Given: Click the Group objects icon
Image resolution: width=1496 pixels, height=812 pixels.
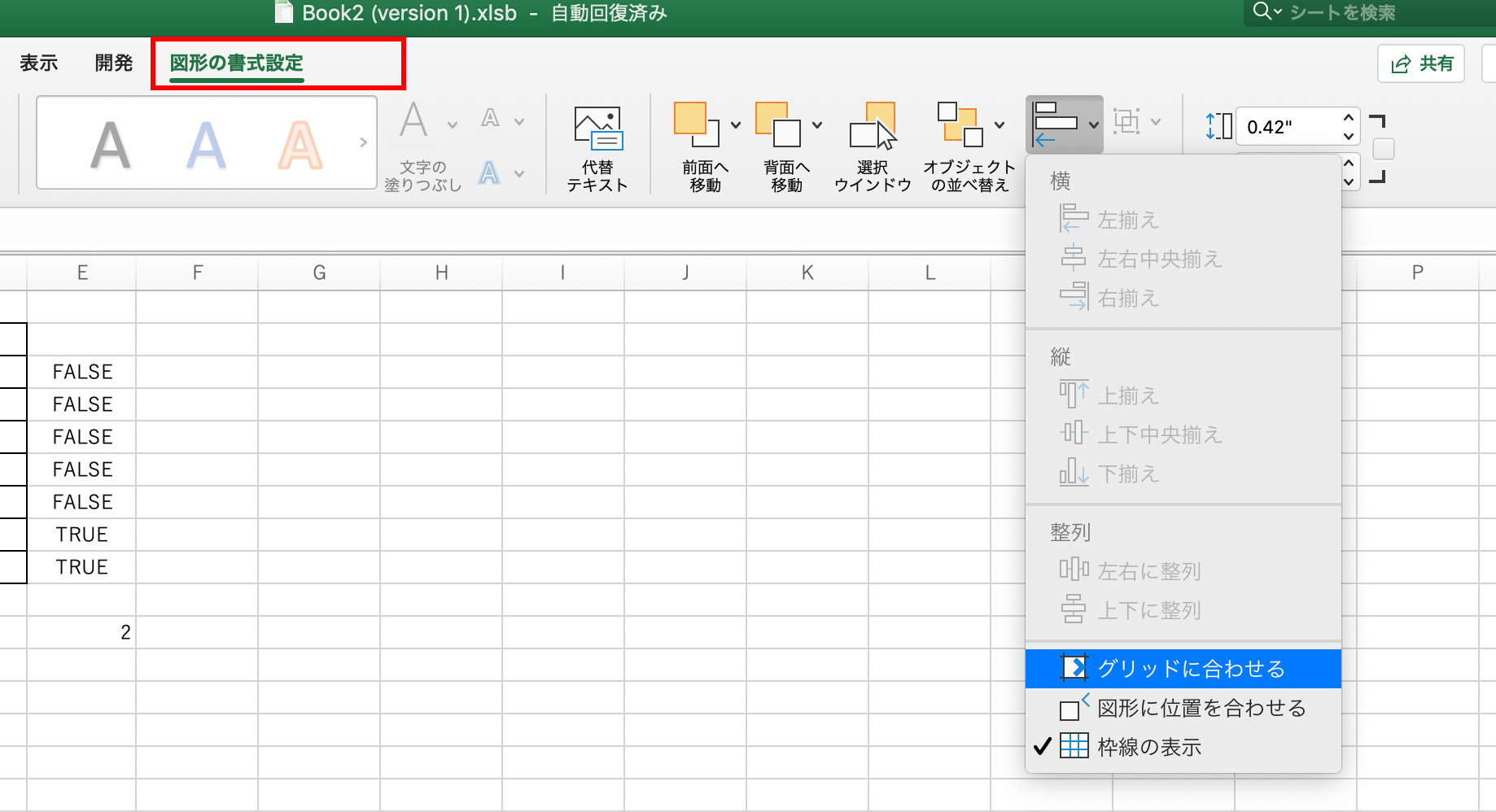Looking at the screenshot, I should point(1126,122).
